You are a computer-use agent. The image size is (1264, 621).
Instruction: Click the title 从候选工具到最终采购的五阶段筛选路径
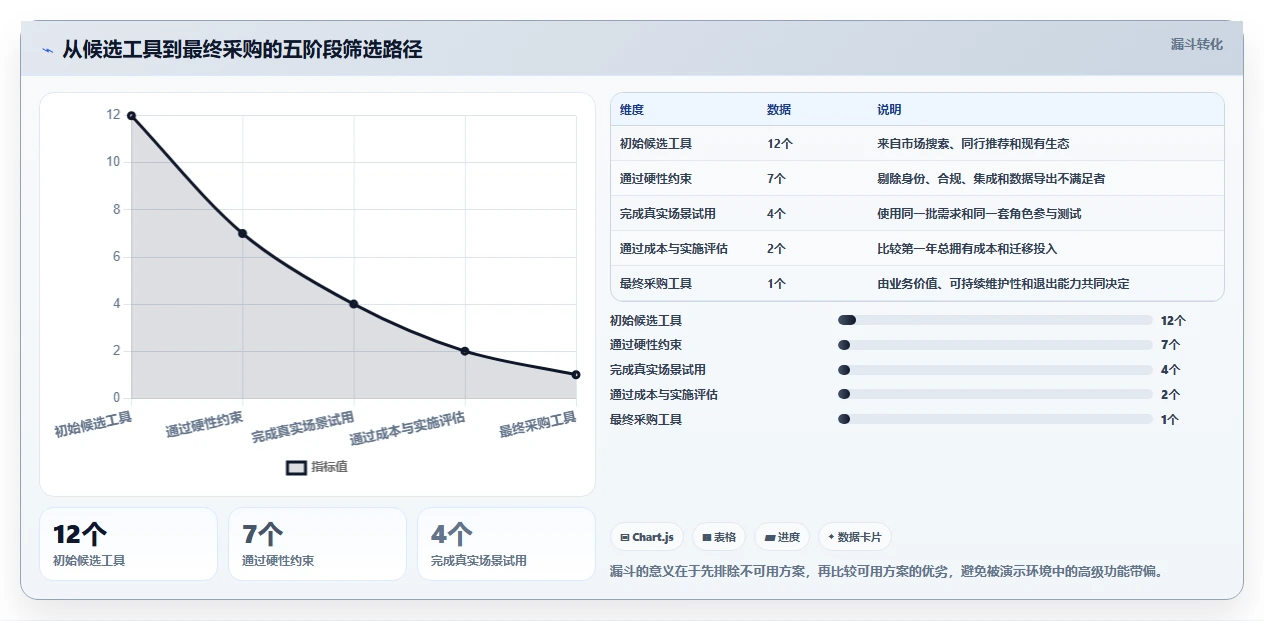242,50
